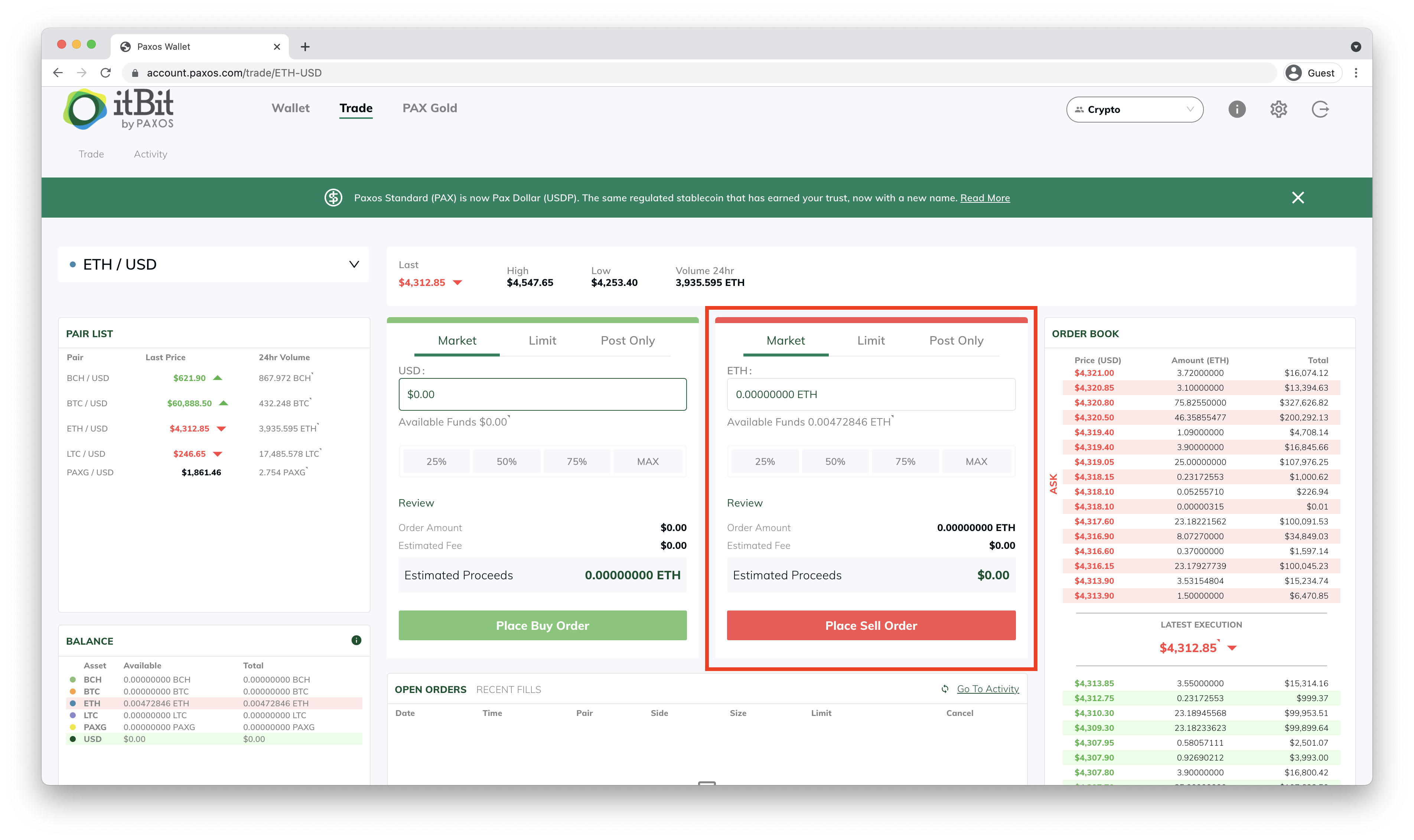Switch the sell panel to Post Only
The image size is (1414, 840).
(956, 341)
